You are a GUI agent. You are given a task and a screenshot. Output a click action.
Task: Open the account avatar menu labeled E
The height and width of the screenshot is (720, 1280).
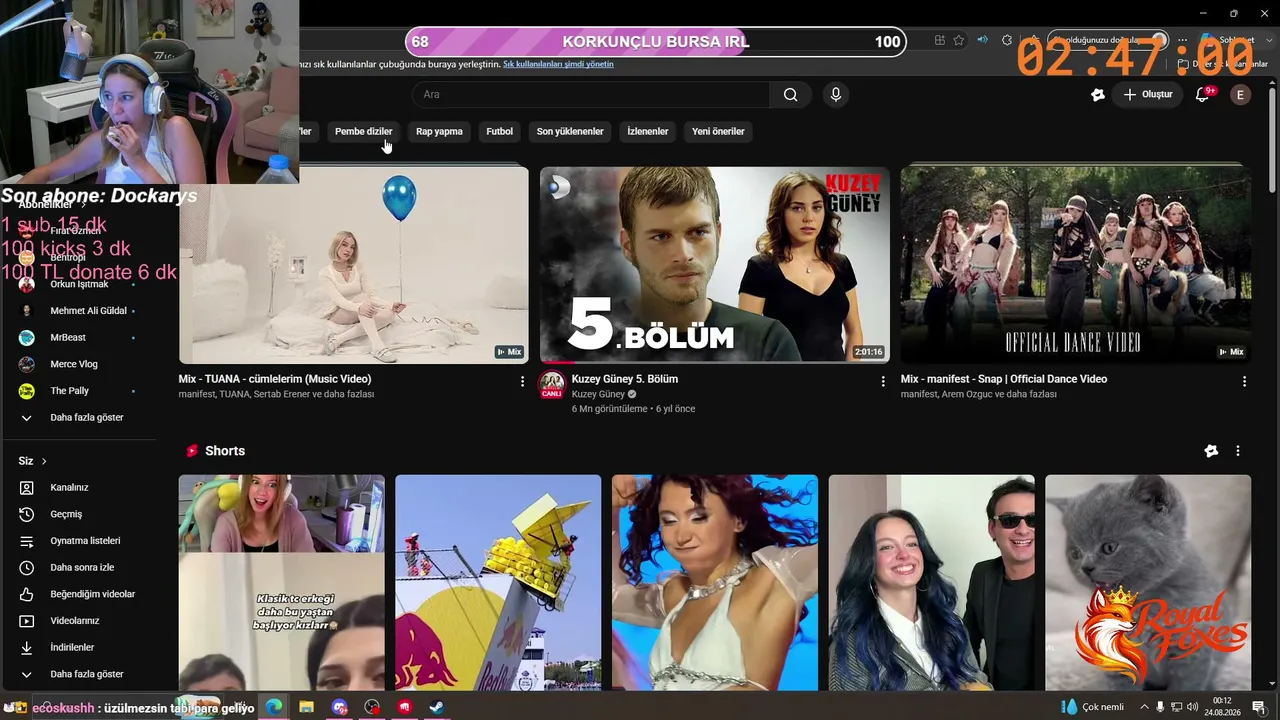point(1241,95)
